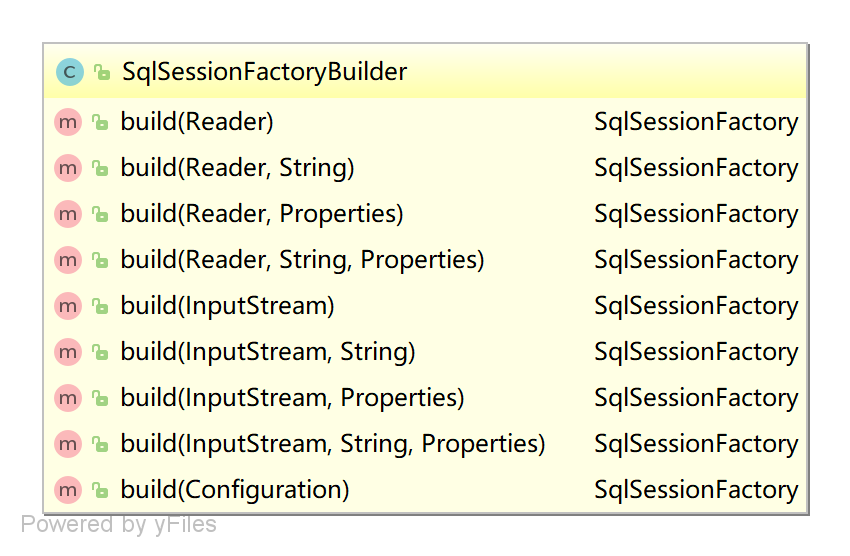Image resolution: width=850 pixels, height=556 pixels.
Task: Click the method icon for build(InputStream)
Action: (x=68, y=306)
